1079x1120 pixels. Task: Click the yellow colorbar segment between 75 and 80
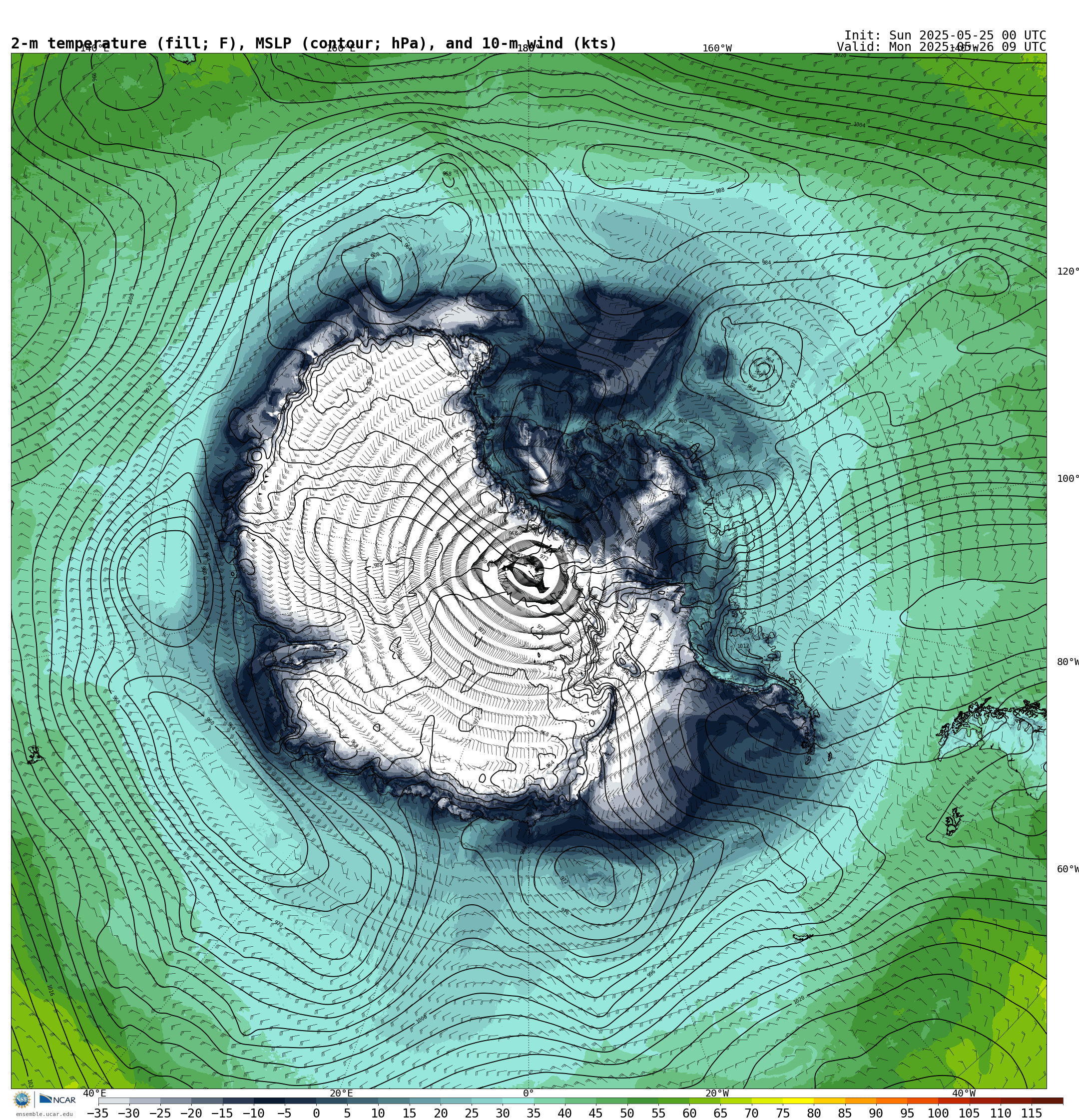click(798, 1101)
